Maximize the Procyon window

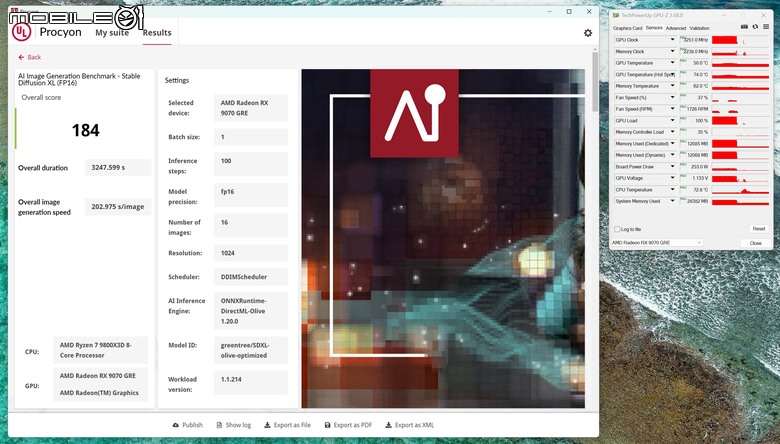pyautogui.click(x=569, y=11)
